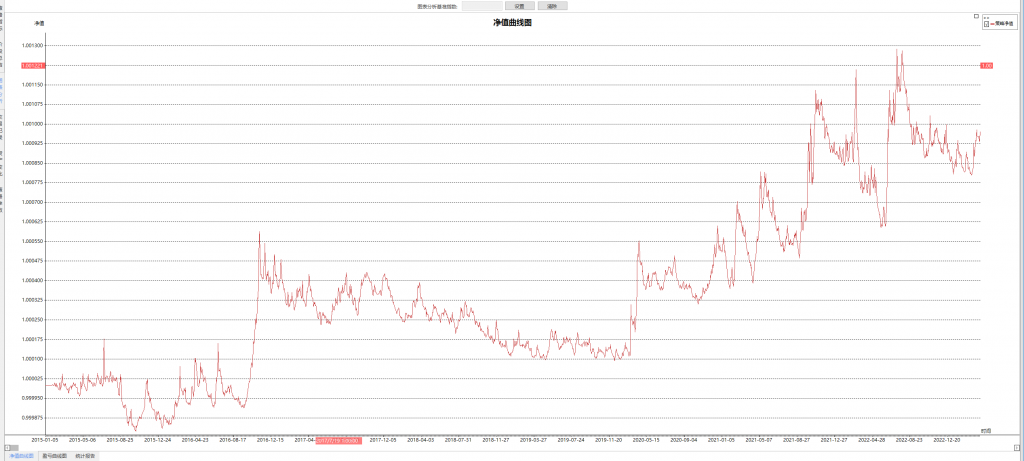Click the 清除 button in top toolbar
Screen dimensions: 1024x461
pos(552,6)
